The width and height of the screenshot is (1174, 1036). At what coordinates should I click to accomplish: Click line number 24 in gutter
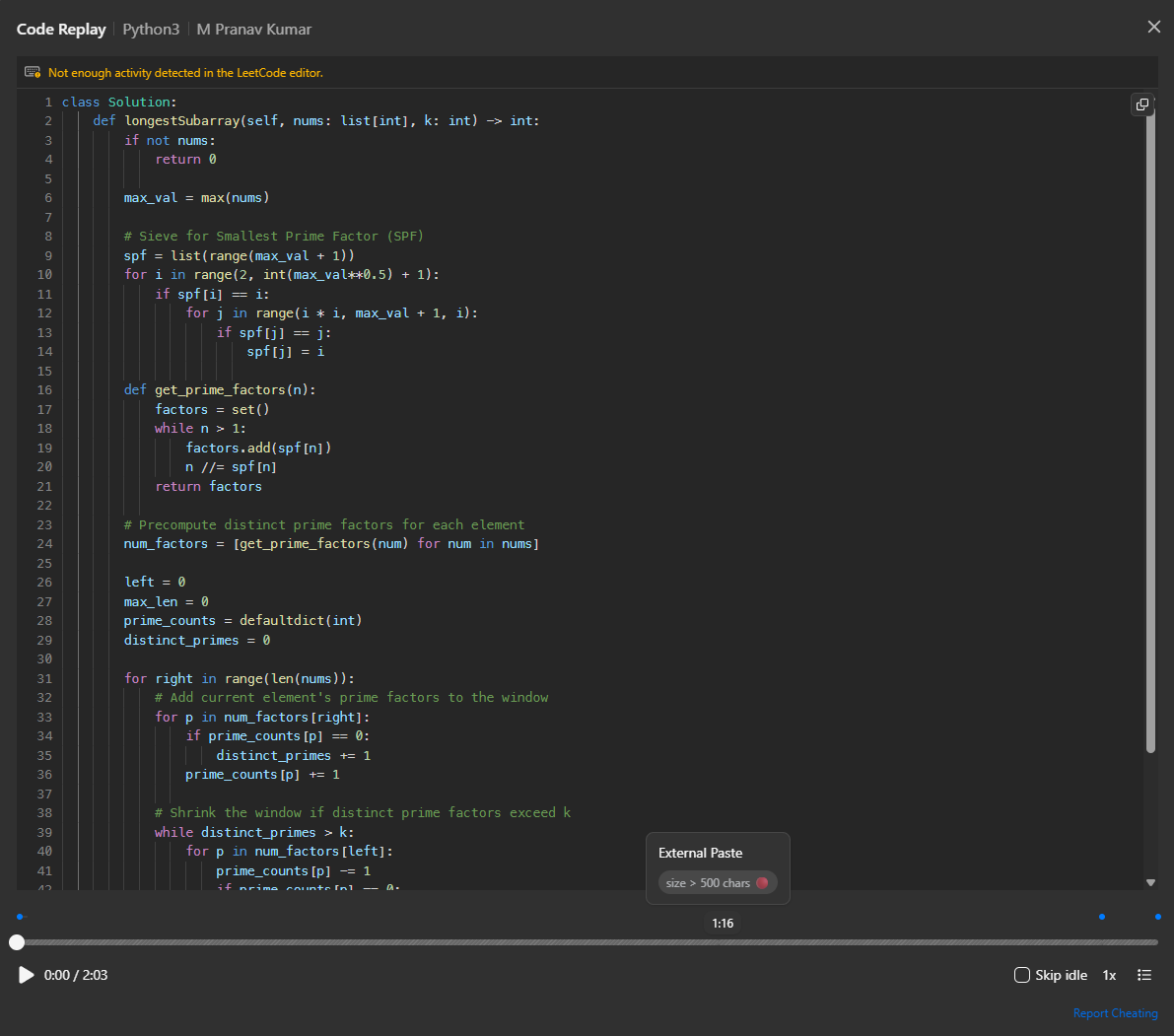45,543
